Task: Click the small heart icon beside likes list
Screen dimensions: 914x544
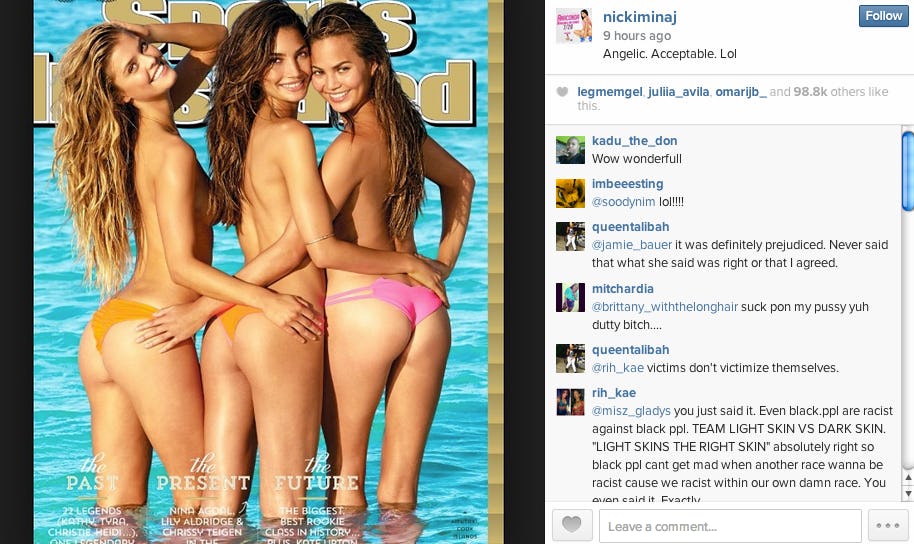Action: coord(562,92)
